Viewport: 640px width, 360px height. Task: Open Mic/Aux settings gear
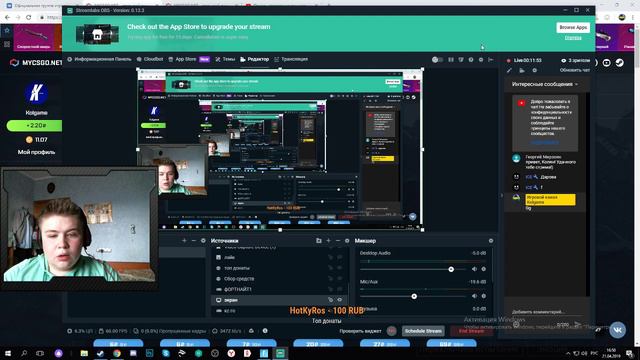pyautogui.click(x=484, y=296)
